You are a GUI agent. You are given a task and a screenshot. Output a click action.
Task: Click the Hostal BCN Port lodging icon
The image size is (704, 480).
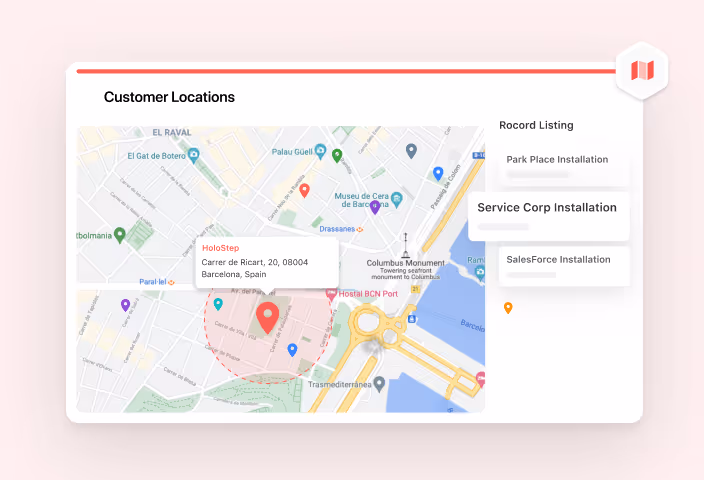click(331, 294)
